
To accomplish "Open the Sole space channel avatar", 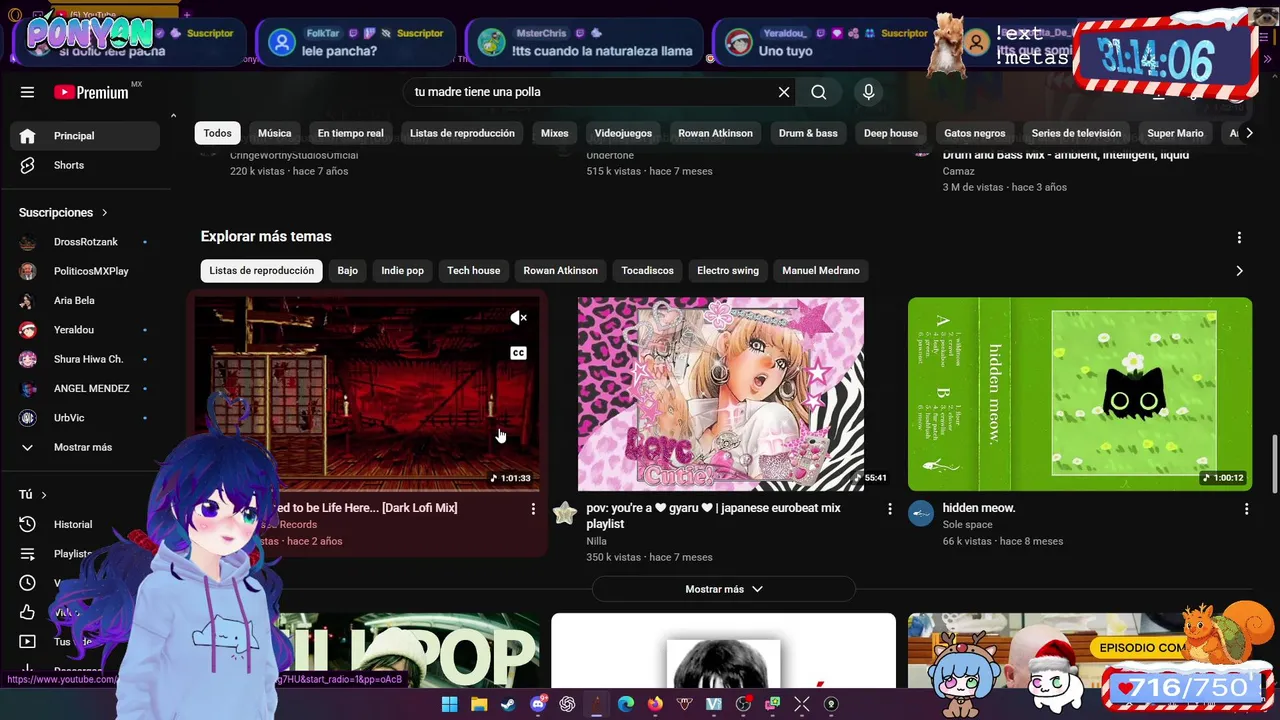I will coord(921,513).
